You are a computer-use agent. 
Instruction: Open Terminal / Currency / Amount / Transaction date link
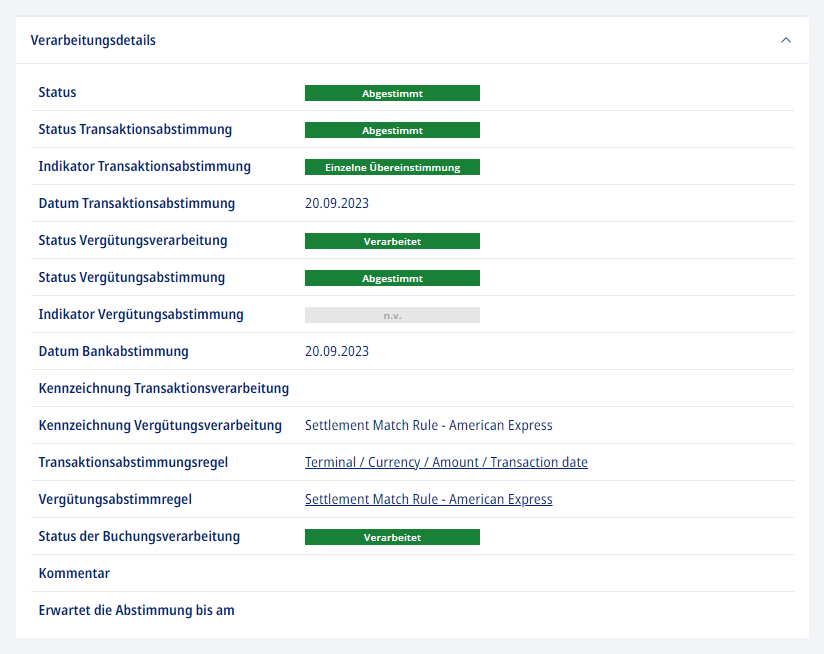(446, 462)
